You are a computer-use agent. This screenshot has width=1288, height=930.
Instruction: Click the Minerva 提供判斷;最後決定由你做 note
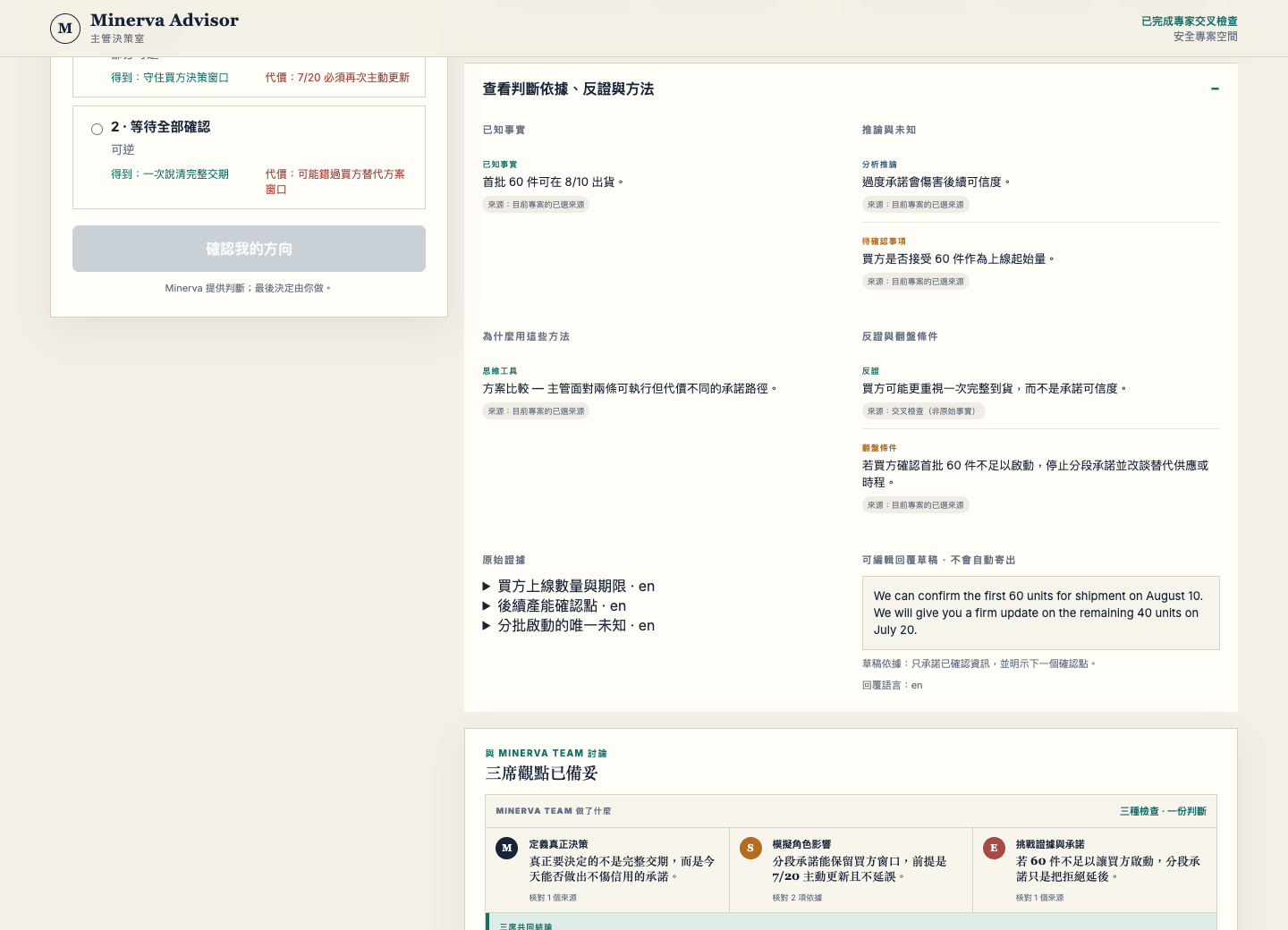(249, 288)
